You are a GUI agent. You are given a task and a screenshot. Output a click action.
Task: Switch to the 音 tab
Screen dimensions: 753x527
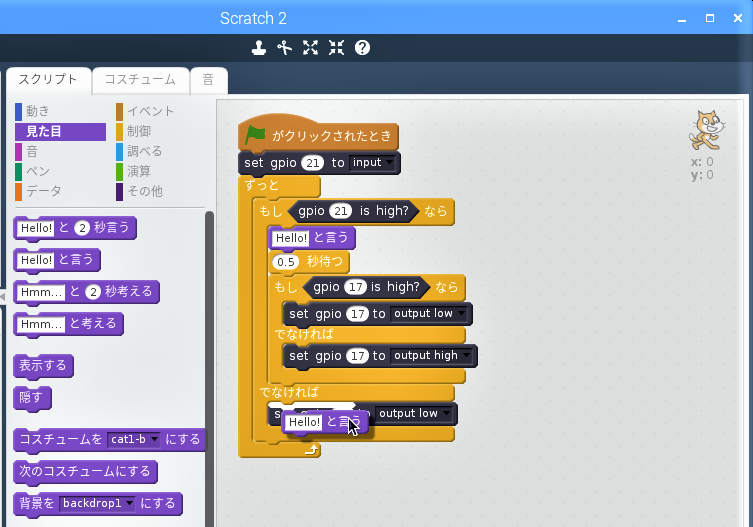click(x=208, y=79)
